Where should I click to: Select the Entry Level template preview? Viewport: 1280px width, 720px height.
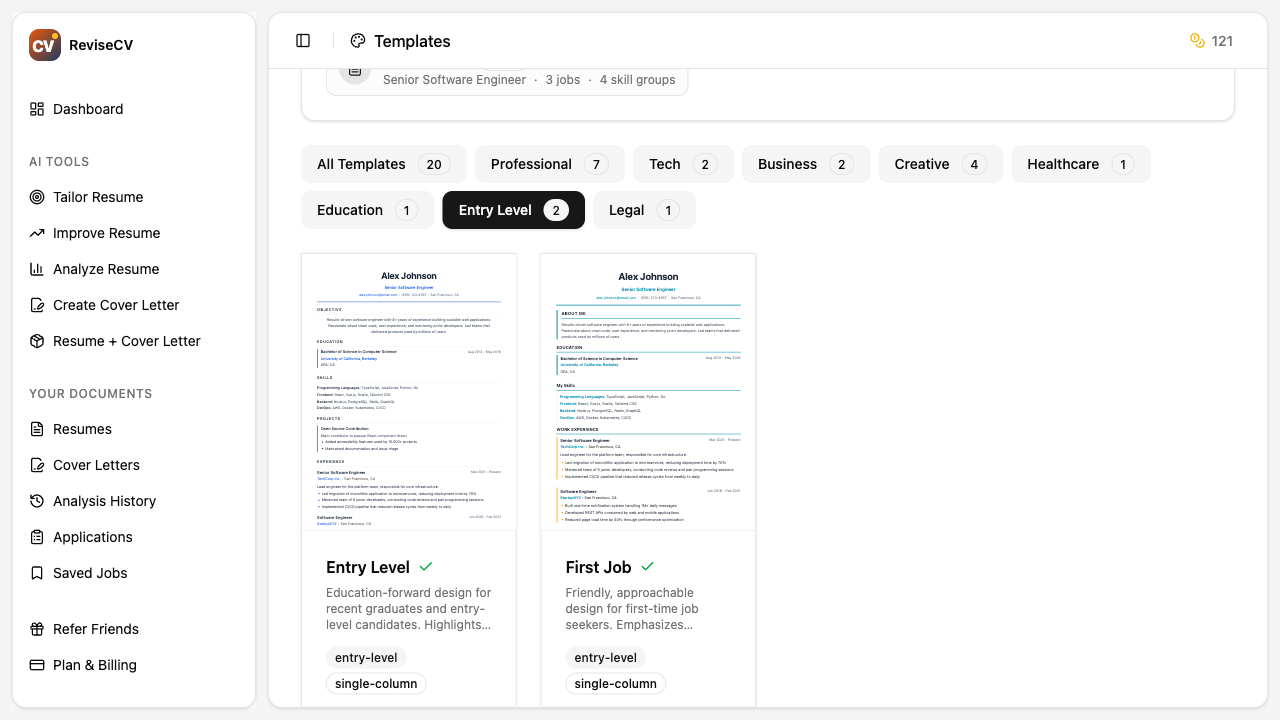[409, 392]
